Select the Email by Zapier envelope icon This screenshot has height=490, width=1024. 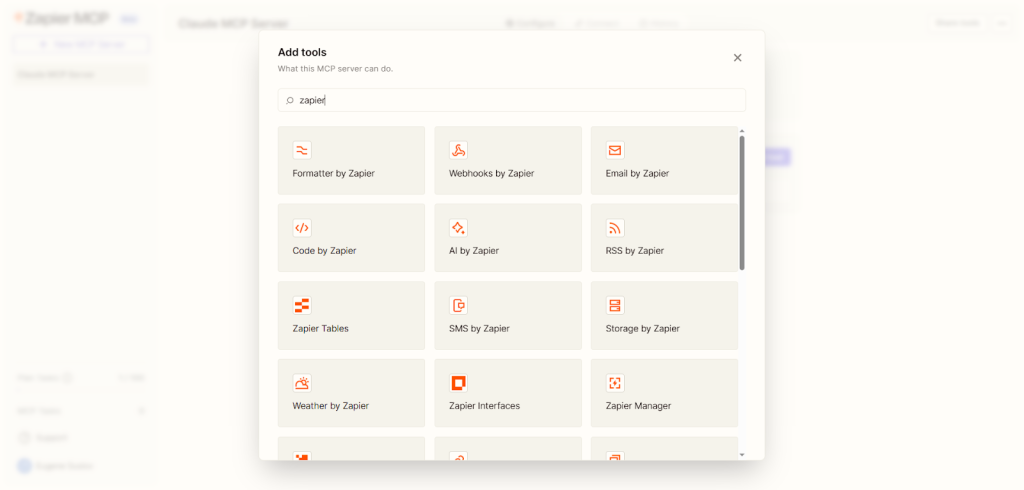click(x=615, y=150)
